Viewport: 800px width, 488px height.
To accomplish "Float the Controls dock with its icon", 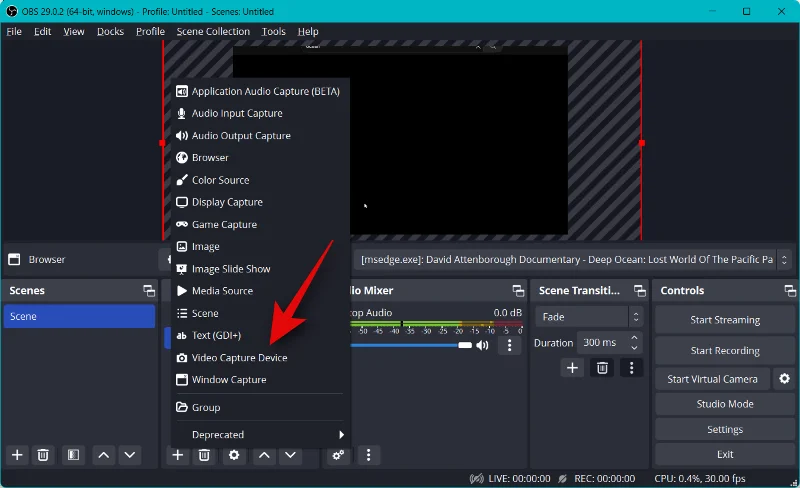I will [790, 291].
